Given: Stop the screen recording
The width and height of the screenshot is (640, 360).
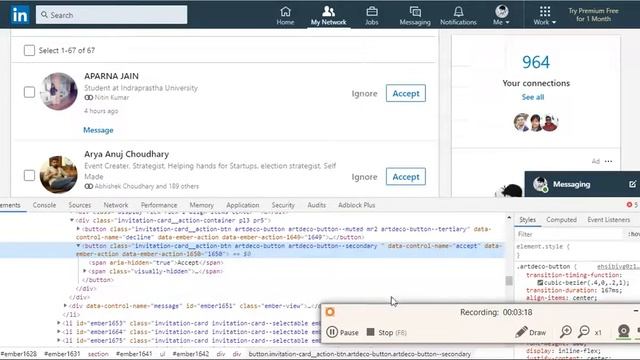Looking at the screenshot, I should [x=387, y=332].
